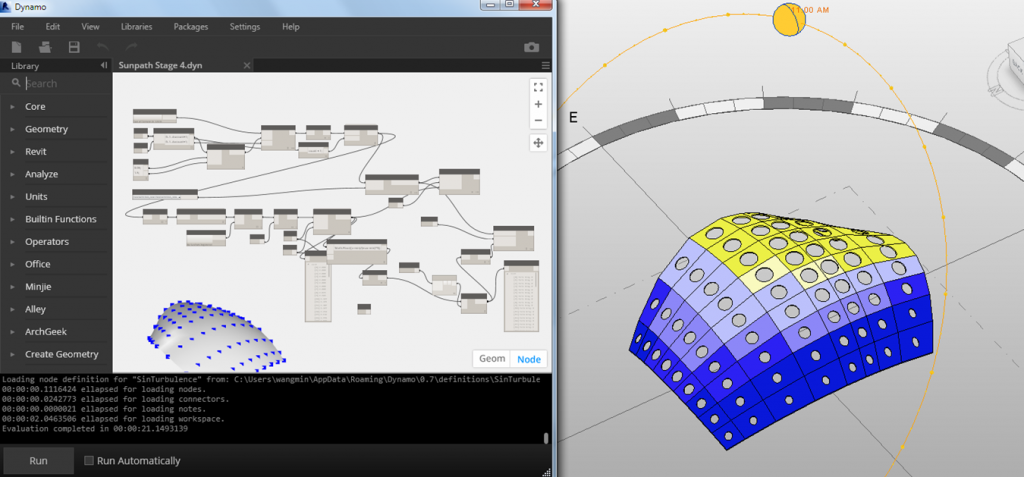Click the library Search field
1024x477 pixels.
pos(60,84)
